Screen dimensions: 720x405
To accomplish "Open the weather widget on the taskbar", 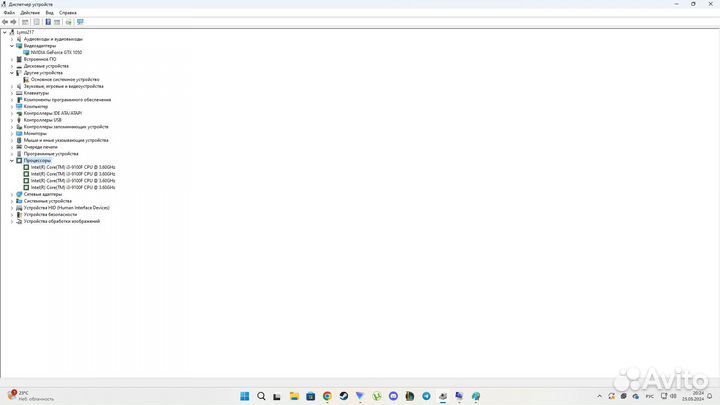I will (x=31, y=396).
